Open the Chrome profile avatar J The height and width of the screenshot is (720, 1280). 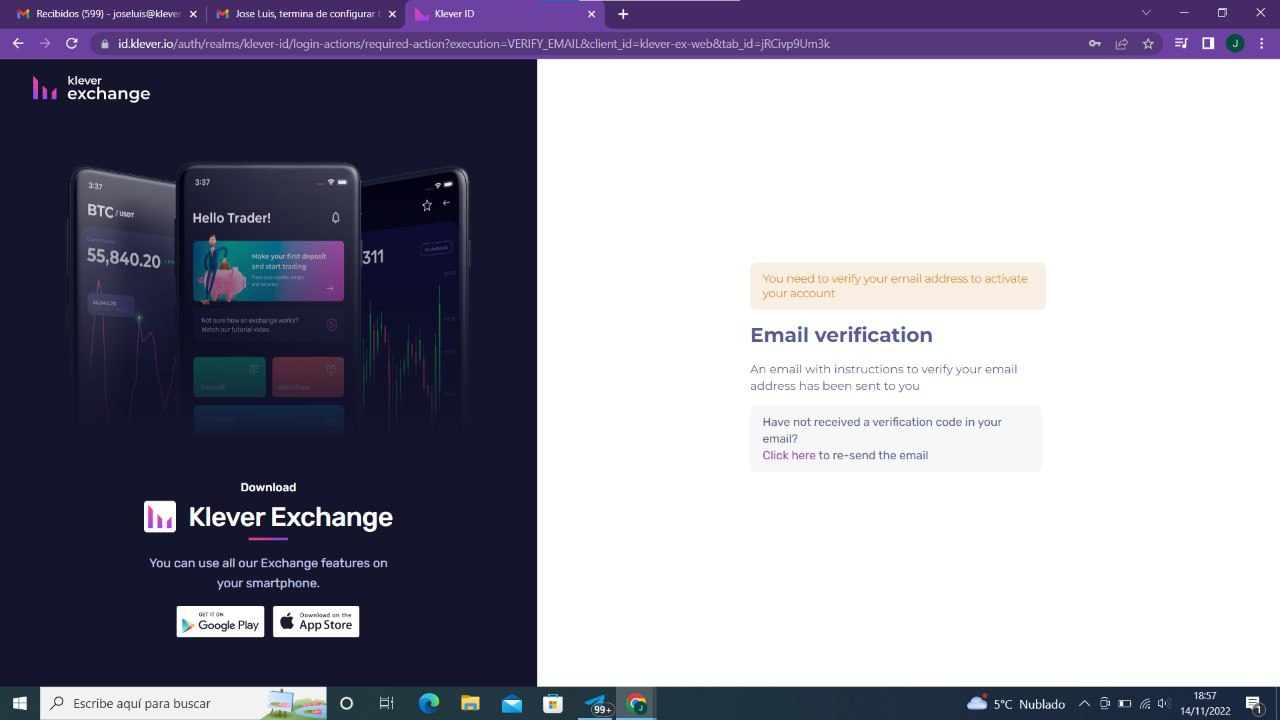[1235, 44]
